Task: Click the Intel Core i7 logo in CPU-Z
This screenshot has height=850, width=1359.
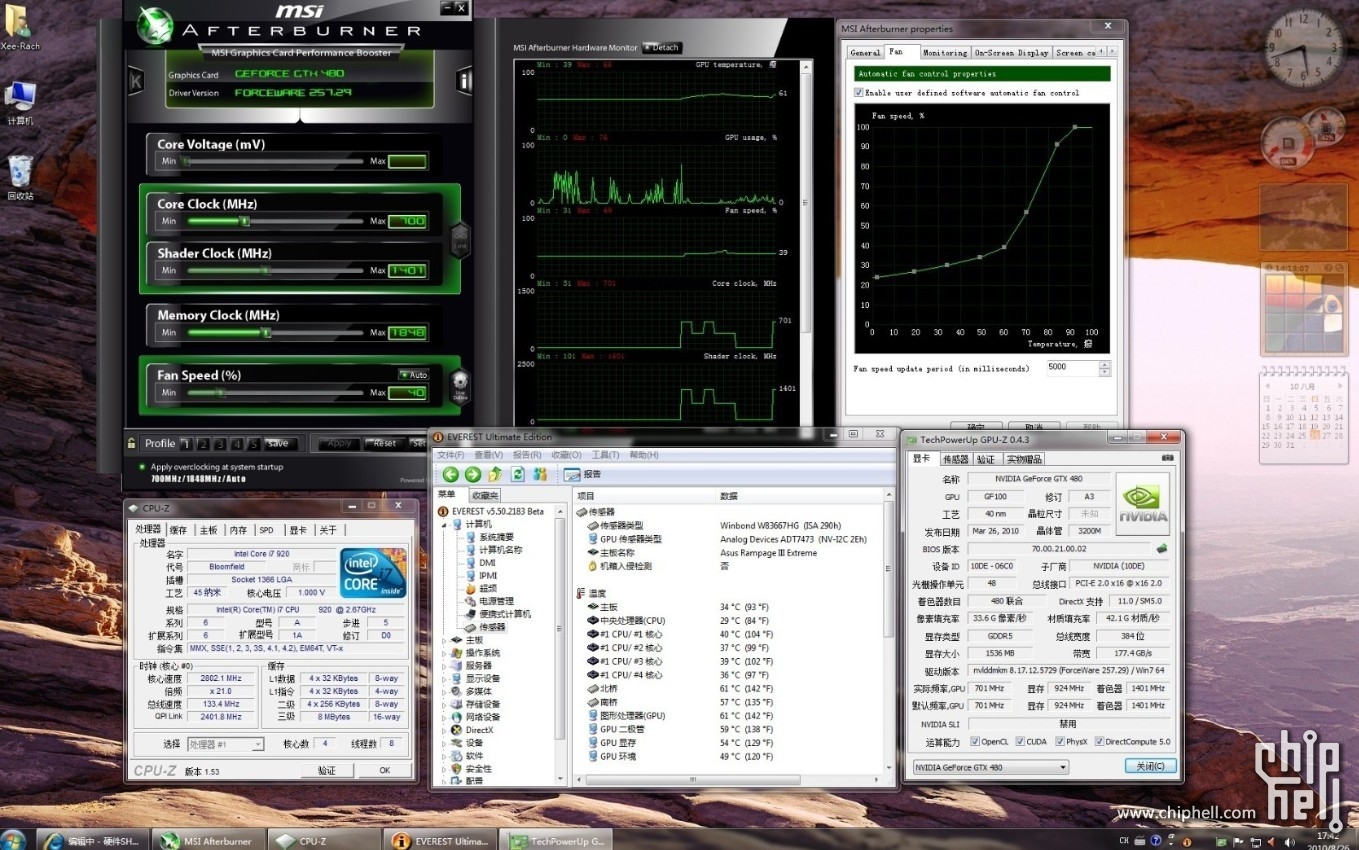Action: click(373, 573)
